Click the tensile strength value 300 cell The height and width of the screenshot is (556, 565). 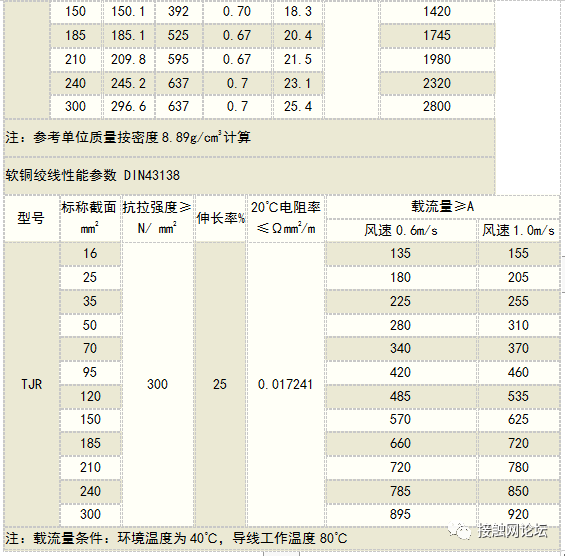[x=158, y=384]
